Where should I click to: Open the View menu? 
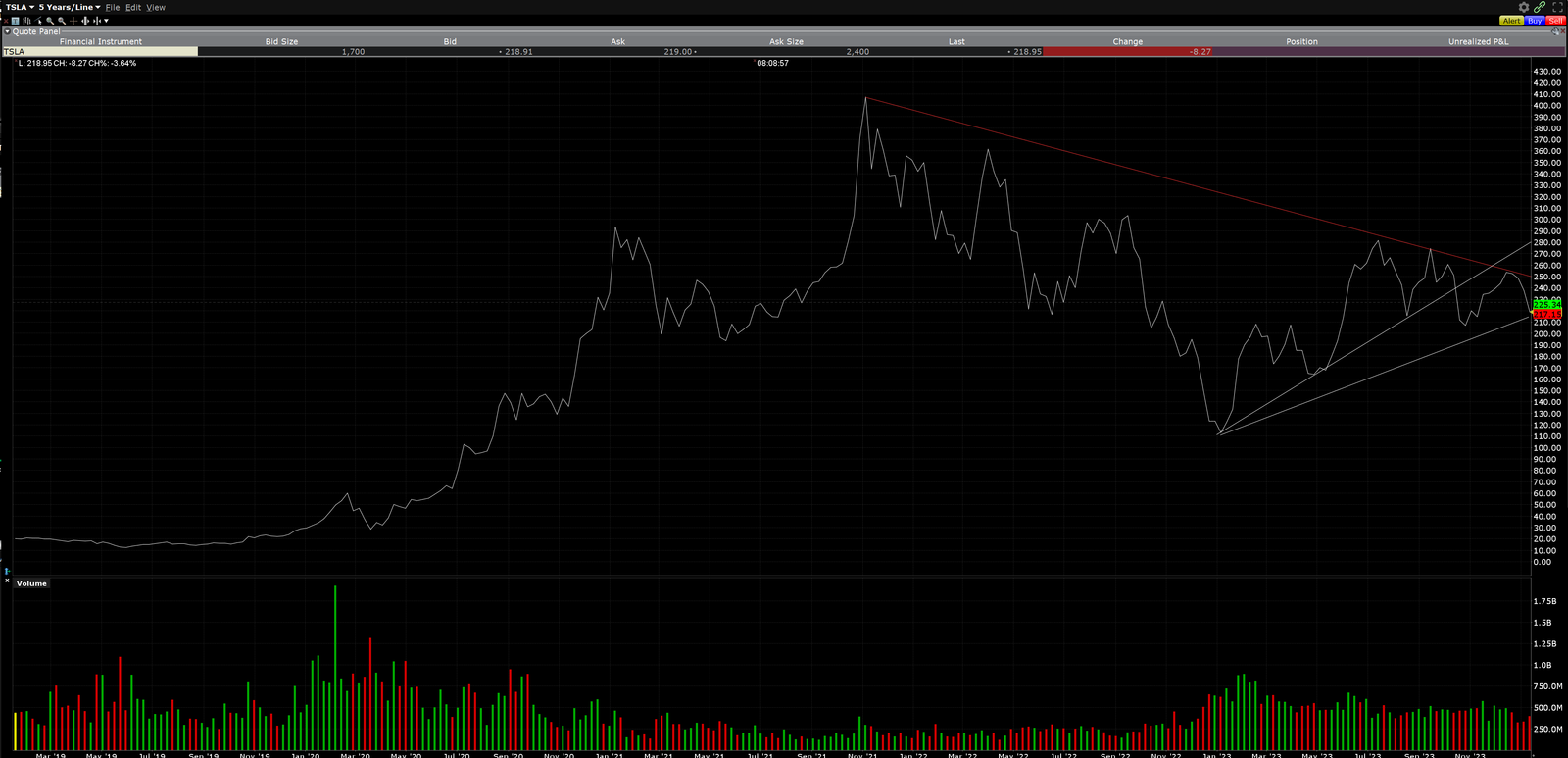[156, 7]
